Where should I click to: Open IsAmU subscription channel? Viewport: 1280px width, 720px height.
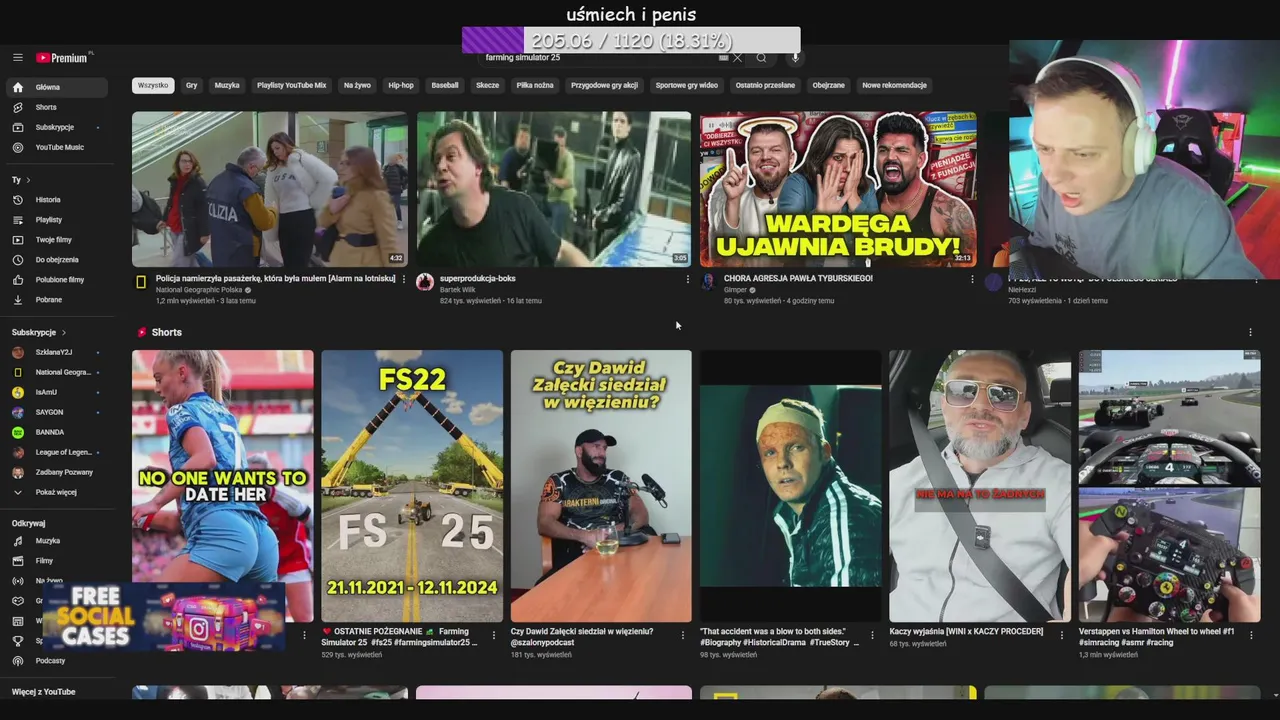pyautogui.click(x=56, y=392)
